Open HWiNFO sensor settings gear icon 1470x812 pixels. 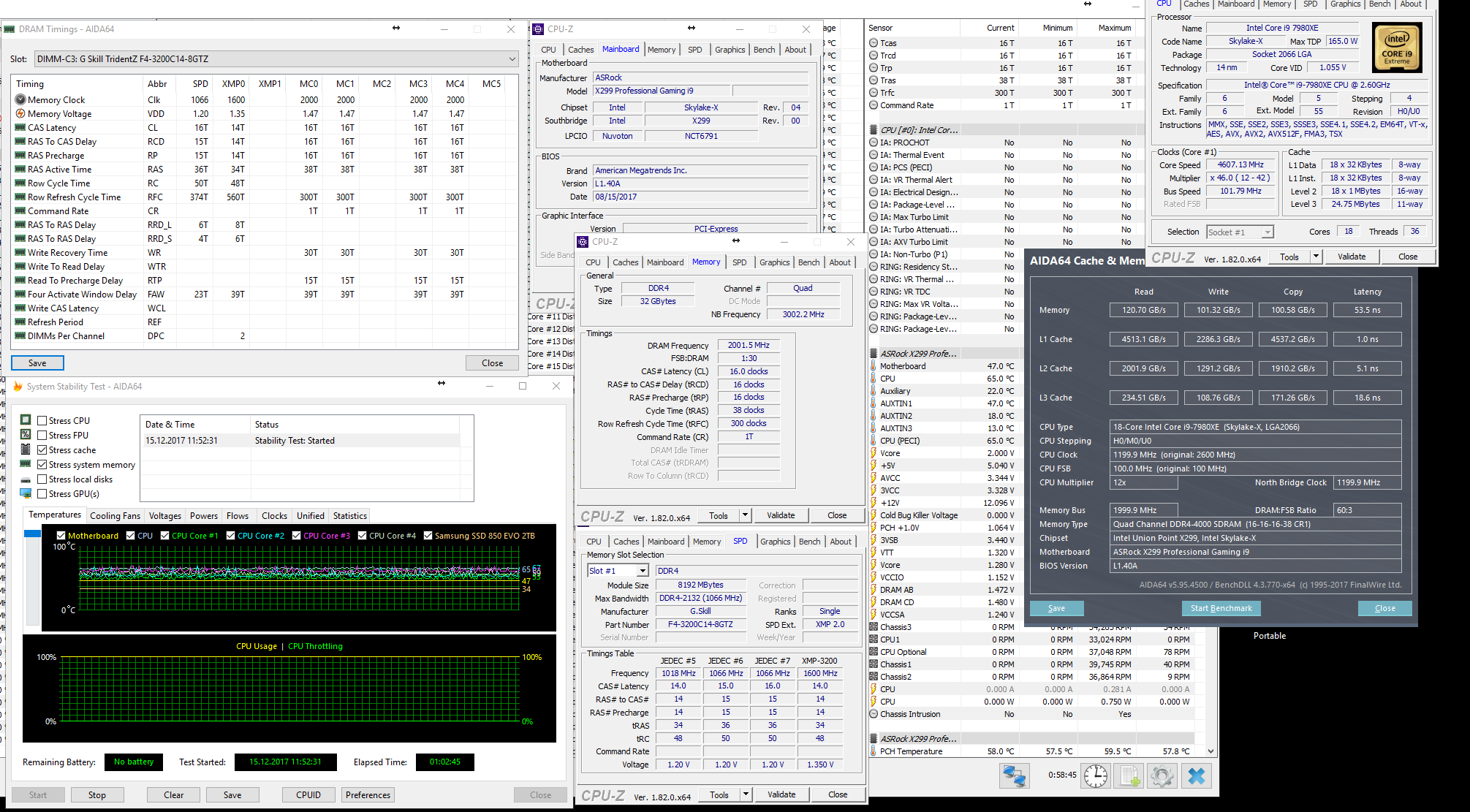click(1162, 775)
